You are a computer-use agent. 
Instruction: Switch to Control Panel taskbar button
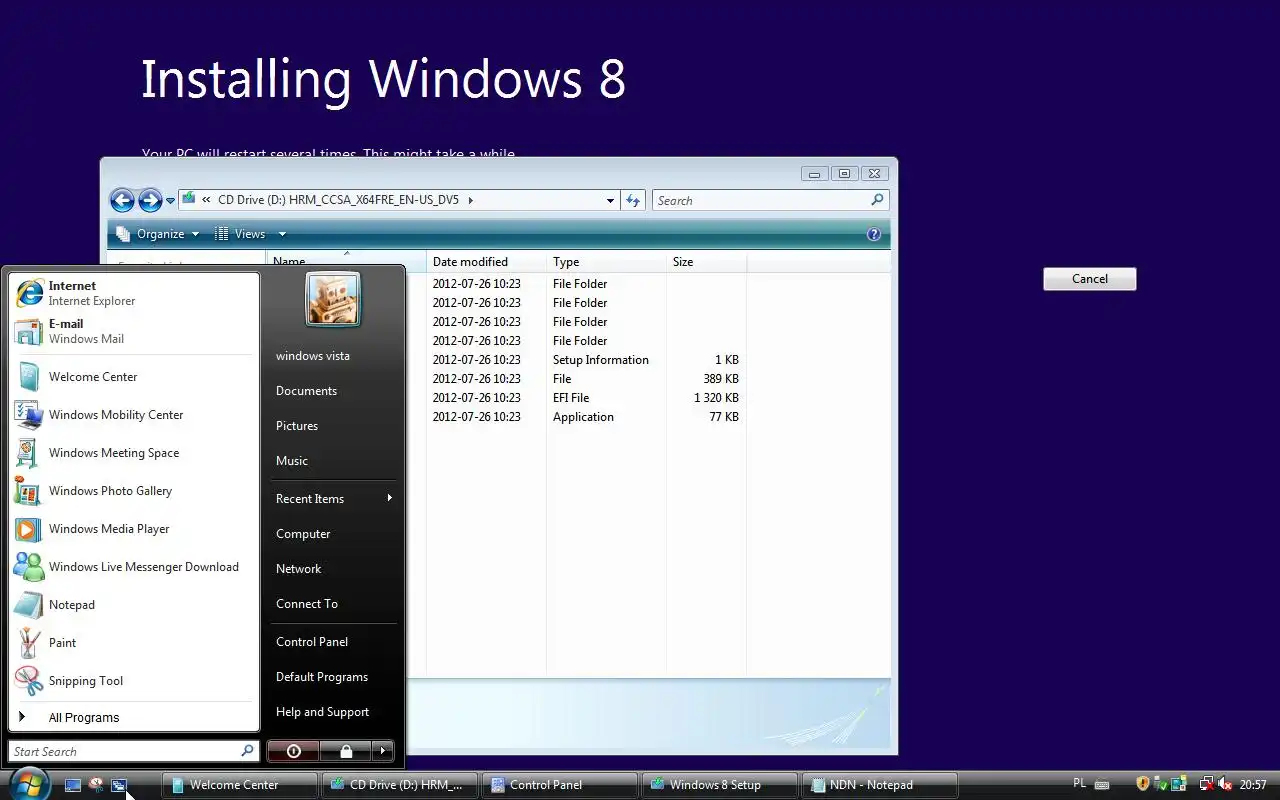[560, 785]
